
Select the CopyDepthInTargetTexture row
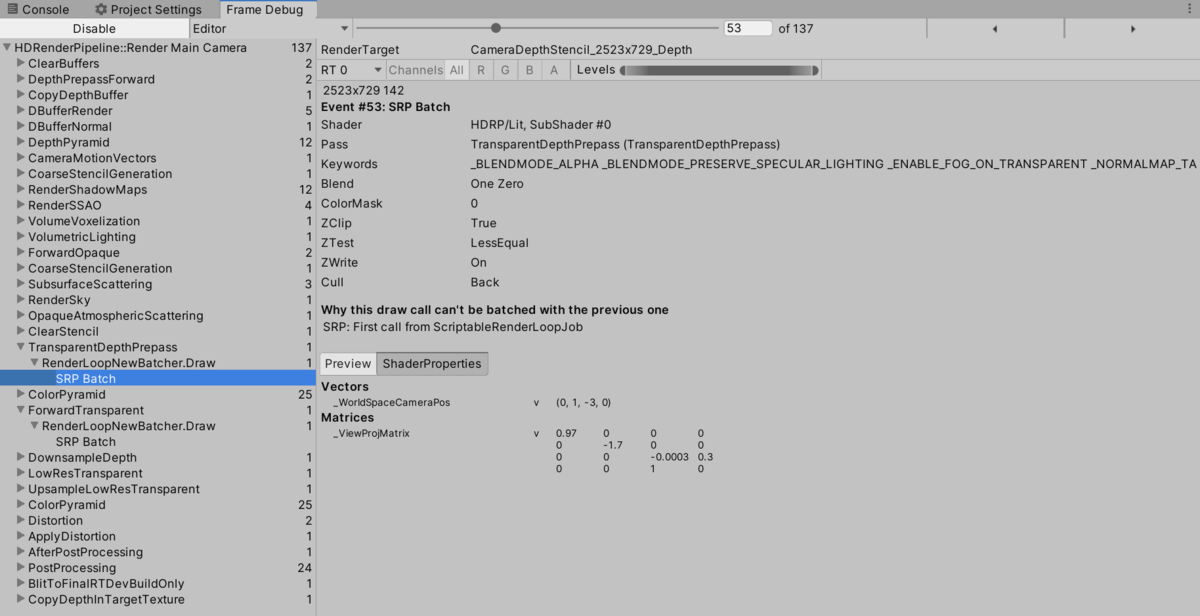(158, 600)
